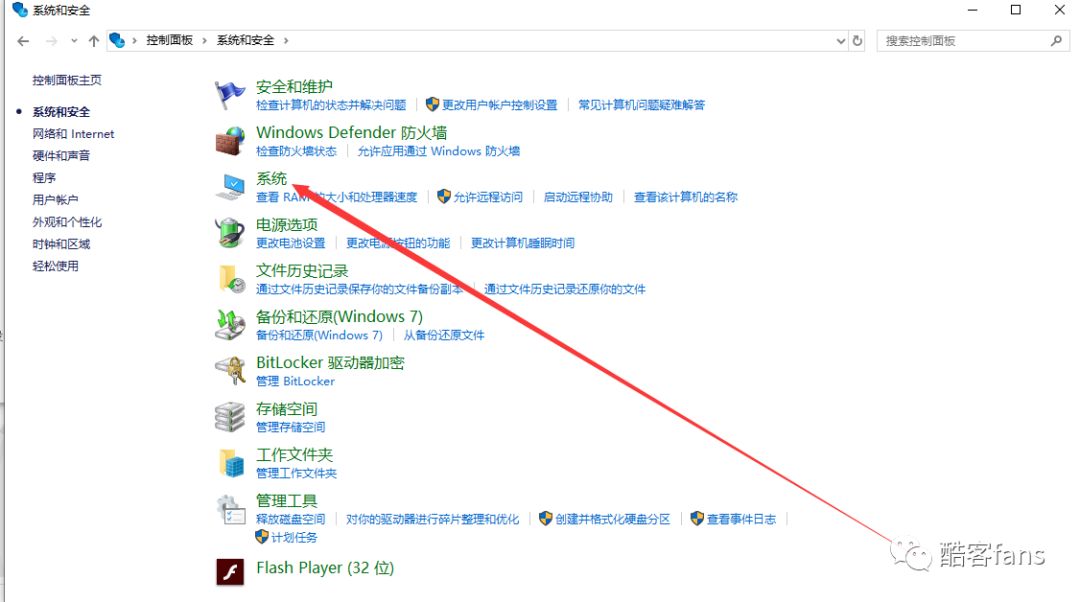Viewport: 1080px width, 602px height.
Task: Select 系统和安全 in the breadcrumb path
Action: [x=245, y=41]
